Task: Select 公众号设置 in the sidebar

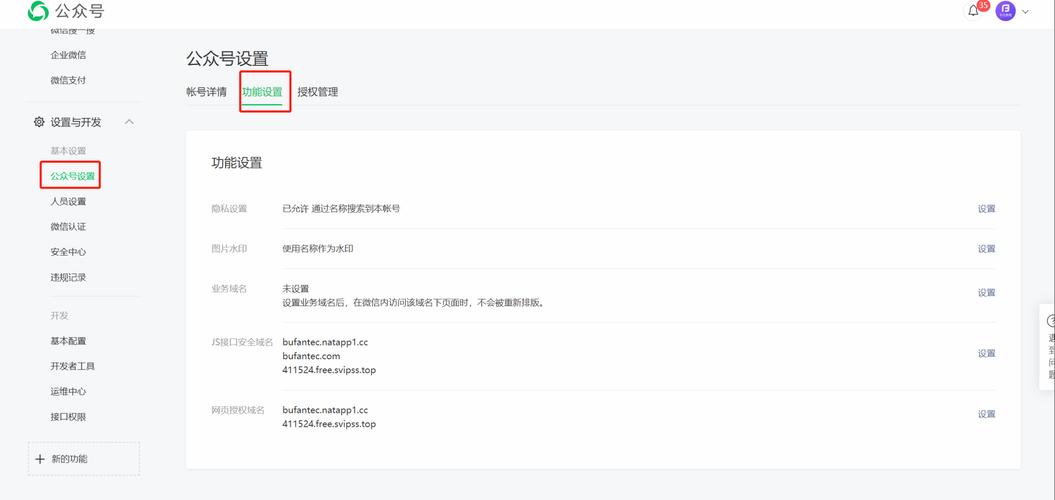Action: point(73,176)
